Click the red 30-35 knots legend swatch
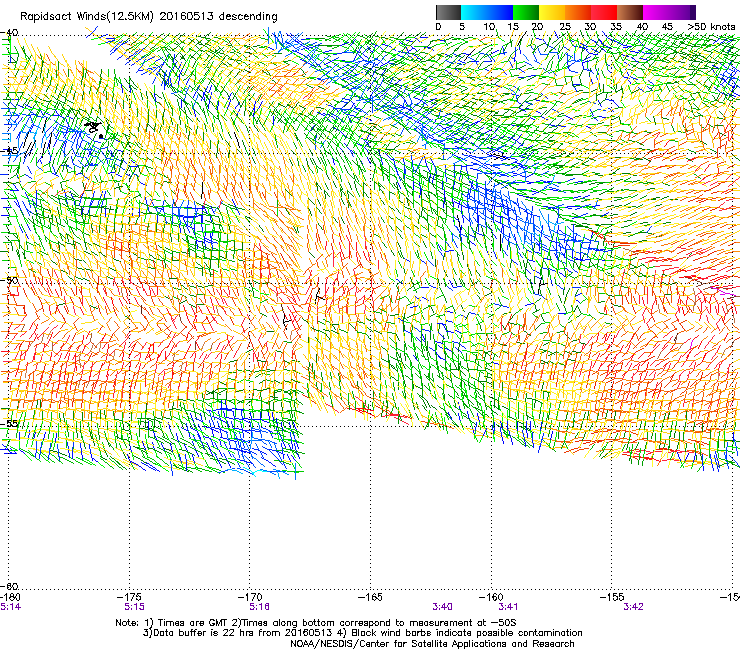The image size is (740, 650). 604,12
